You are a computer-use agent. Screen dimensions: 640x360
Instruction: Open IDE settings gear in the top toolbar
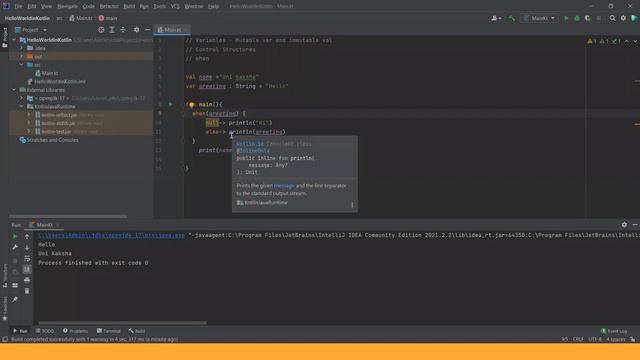(623, 18)
